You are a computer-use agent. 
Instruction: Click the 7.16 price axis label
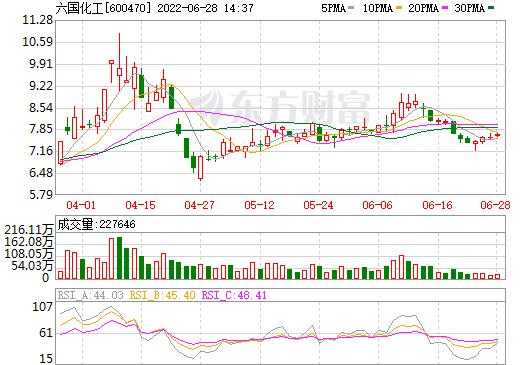point(41,151)
